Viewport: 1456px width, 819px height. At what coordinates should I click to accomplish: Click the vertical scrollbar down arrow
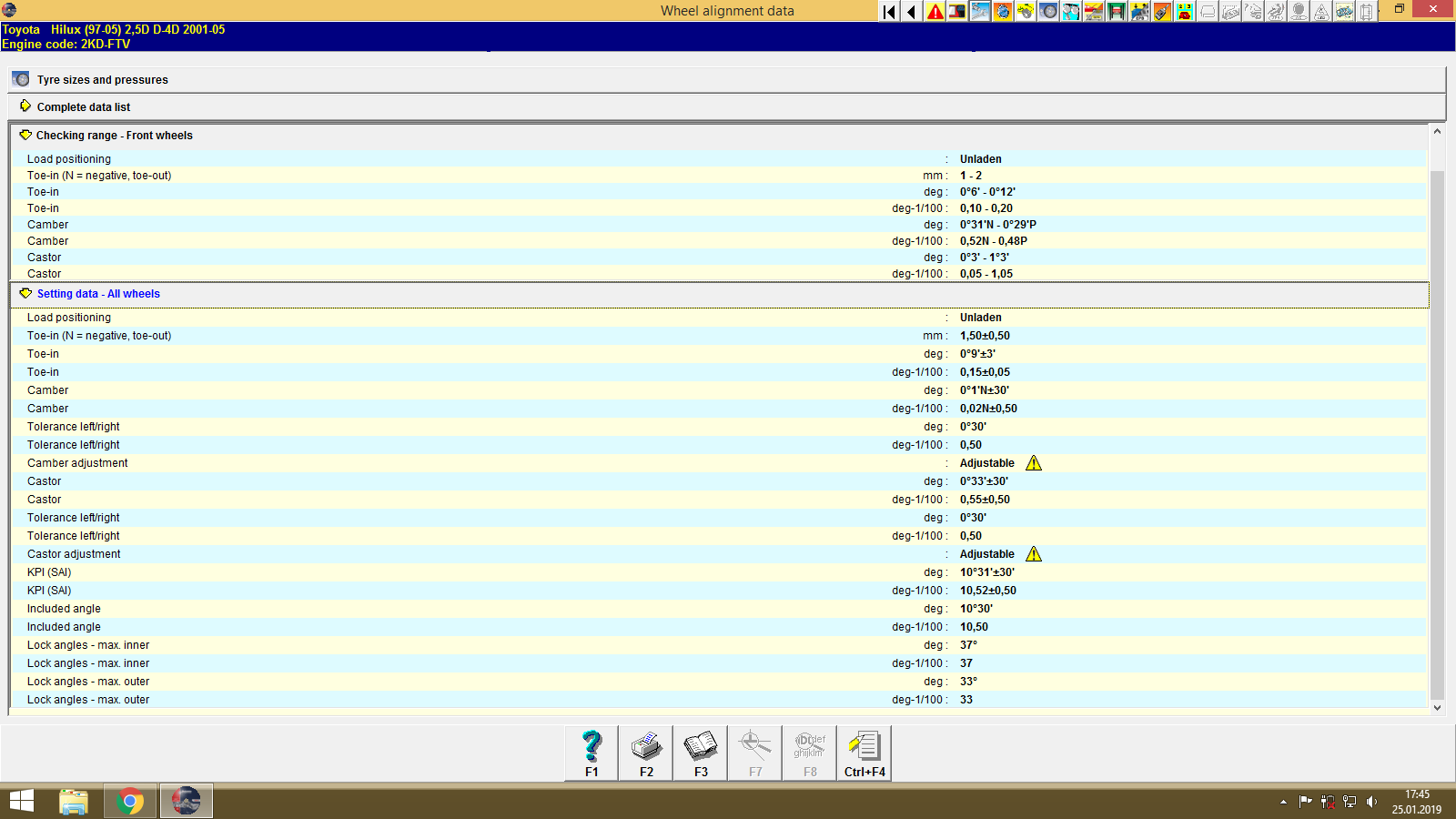pos(1437,707)
